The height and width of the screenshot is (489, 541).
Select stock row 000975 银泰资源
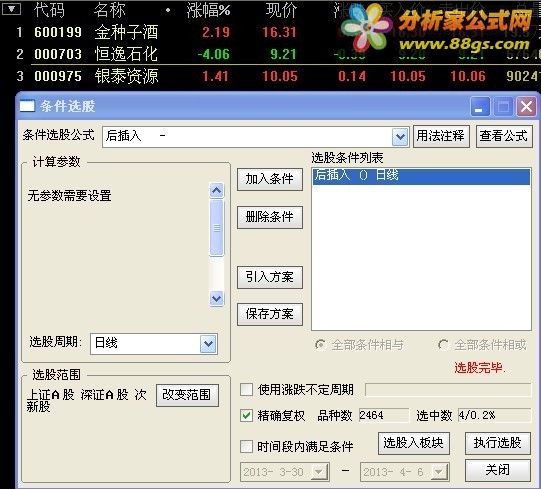(x=270, y=76)
